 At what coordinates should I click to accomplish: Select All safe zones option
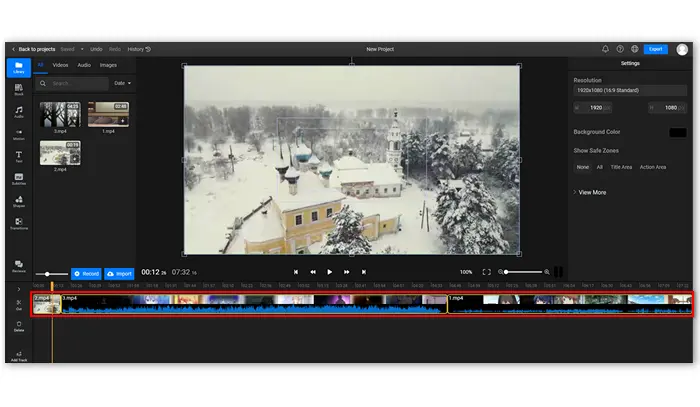point(600,167)
